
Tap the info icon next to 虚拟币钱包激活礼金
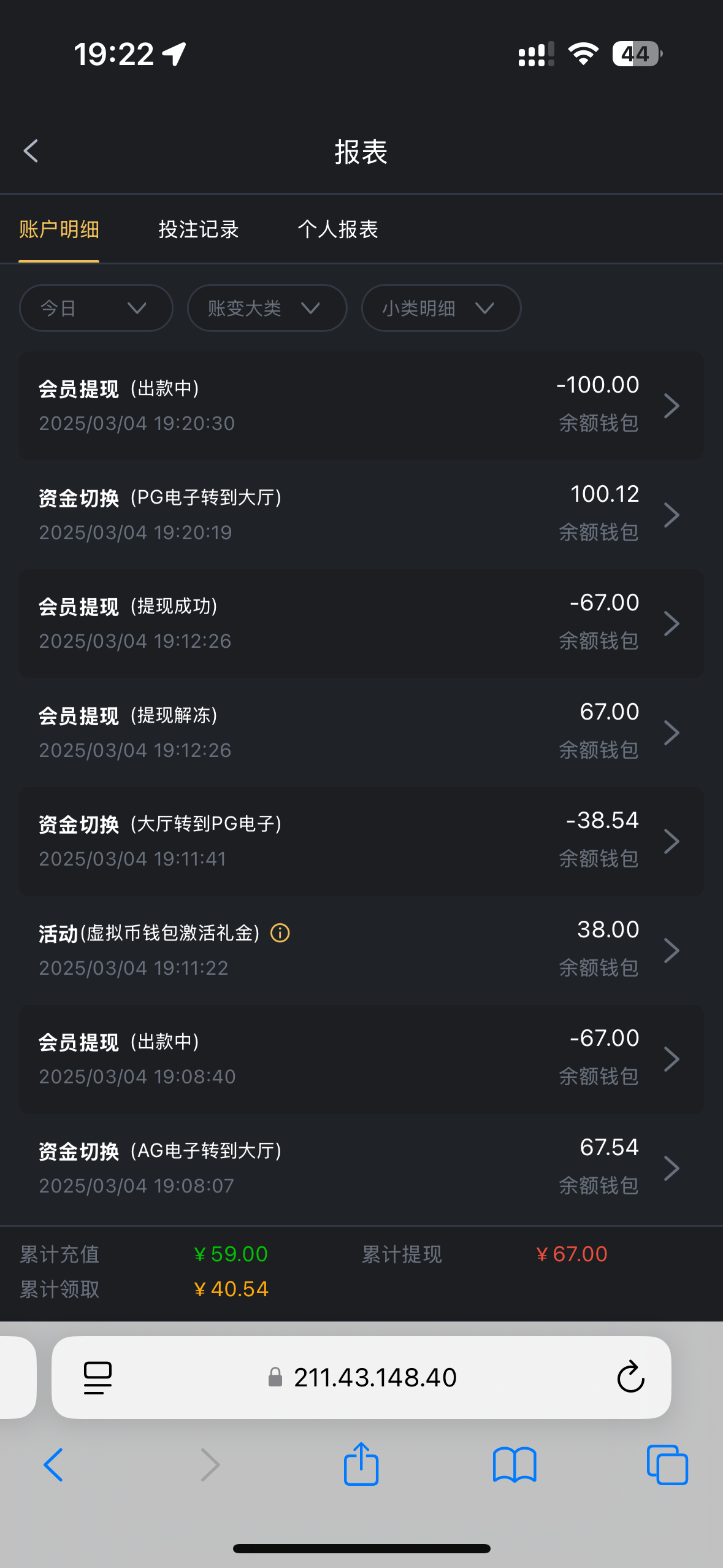280,933
